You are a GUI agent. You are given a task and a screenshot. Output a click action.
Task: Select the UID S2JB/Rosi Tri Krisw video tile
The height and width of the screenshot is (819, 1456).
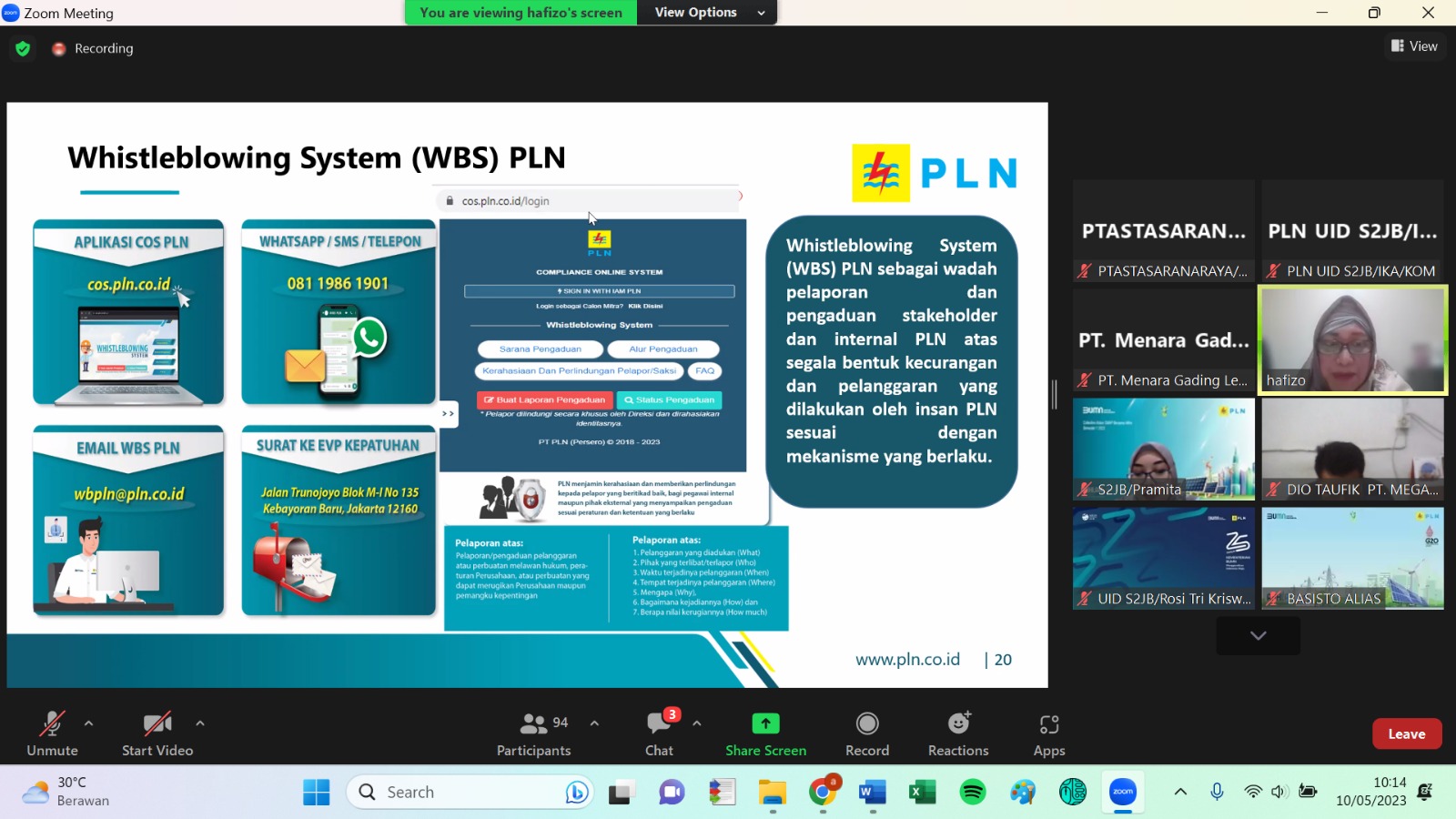[1164, 558]
